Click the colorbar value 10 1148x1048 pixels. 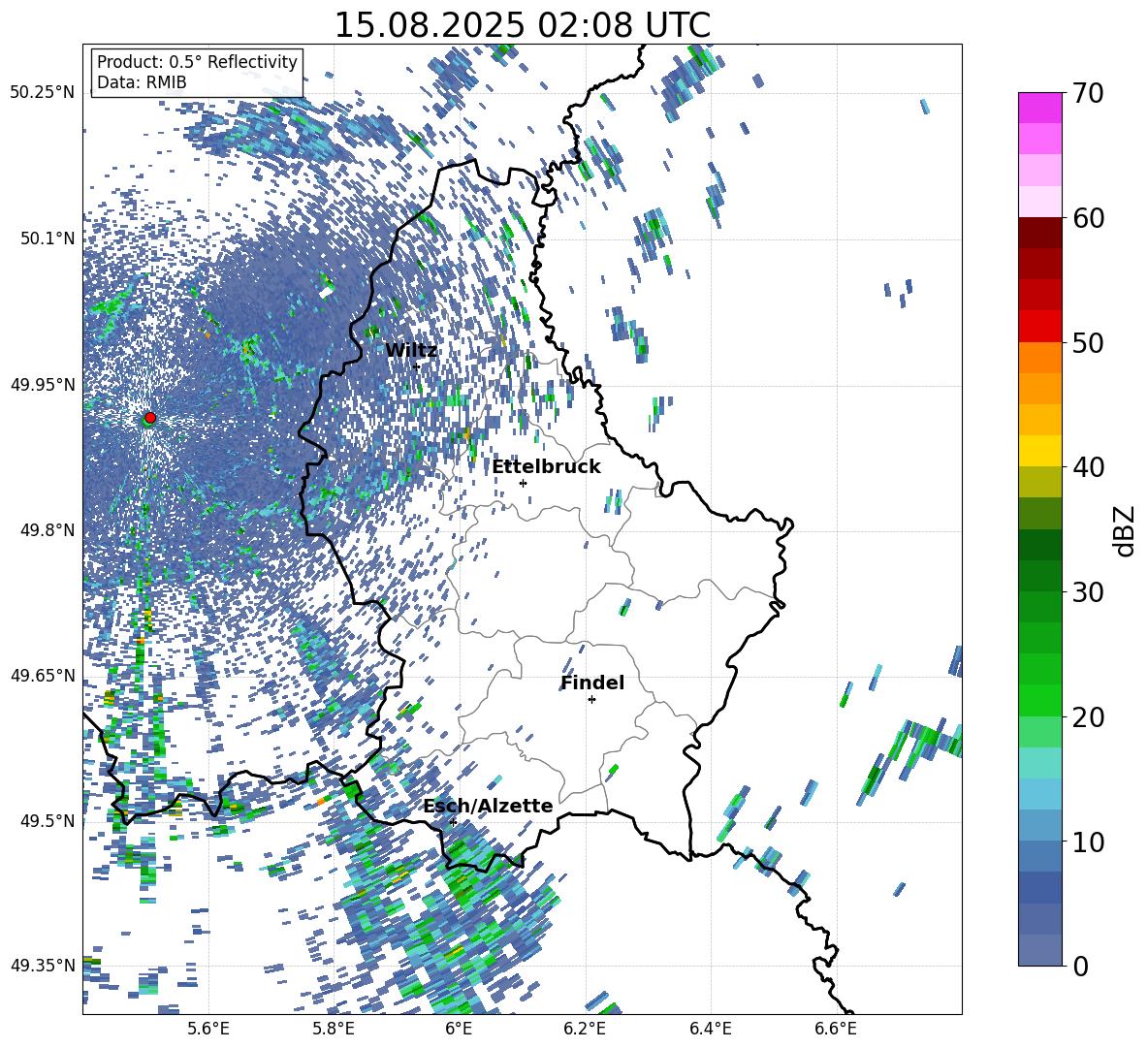click(x=1088, y=842)
